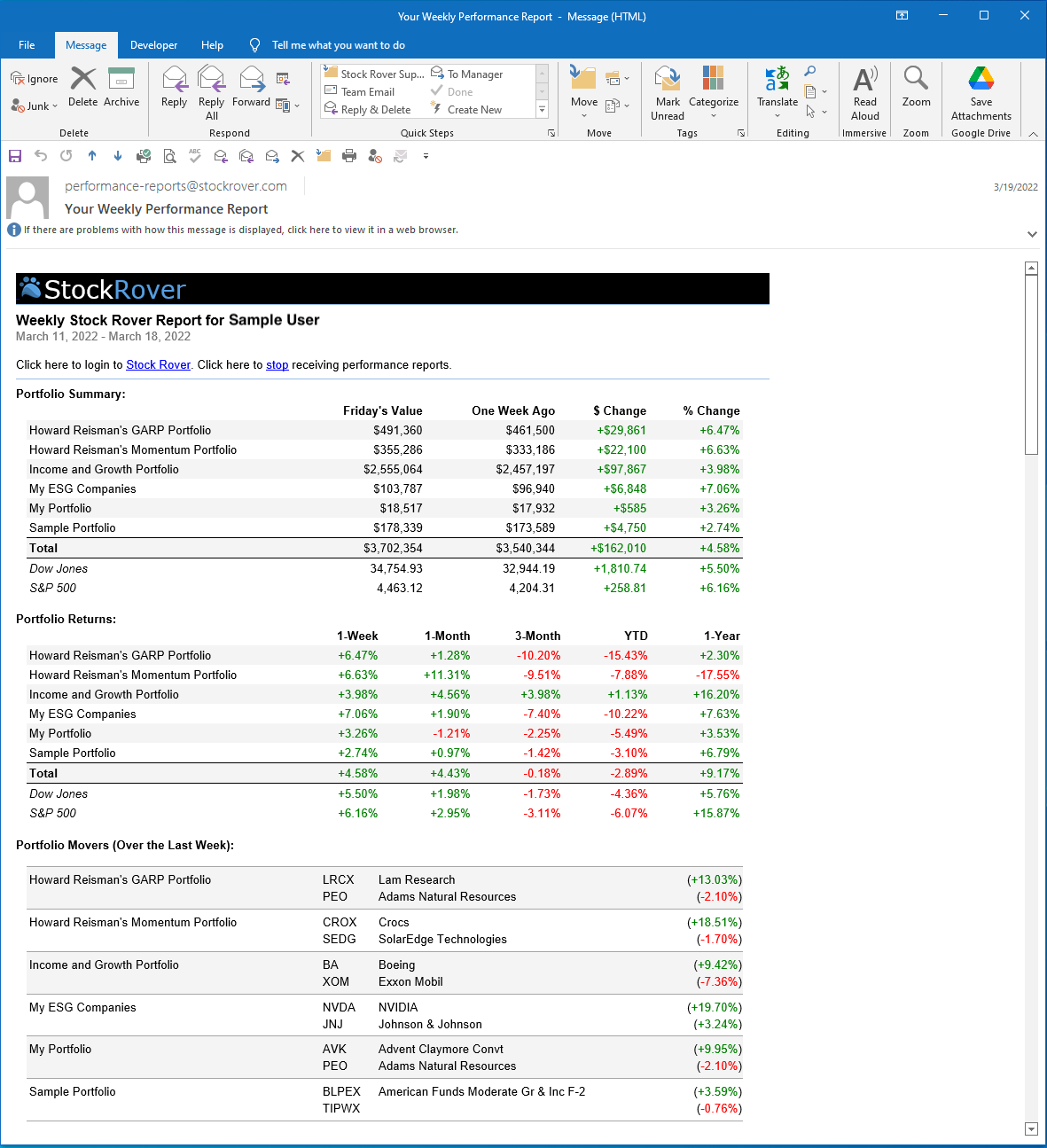Select the Message tab
This screenshot has width=1047, height=1148.
(86, 45)
